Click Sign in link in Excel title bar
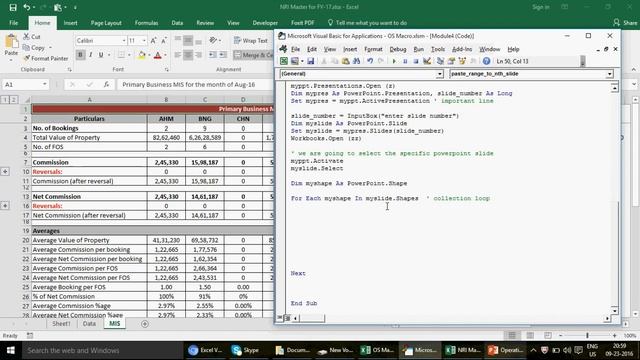The width and height of the screenshot is (640, 360). pos(540,7)
